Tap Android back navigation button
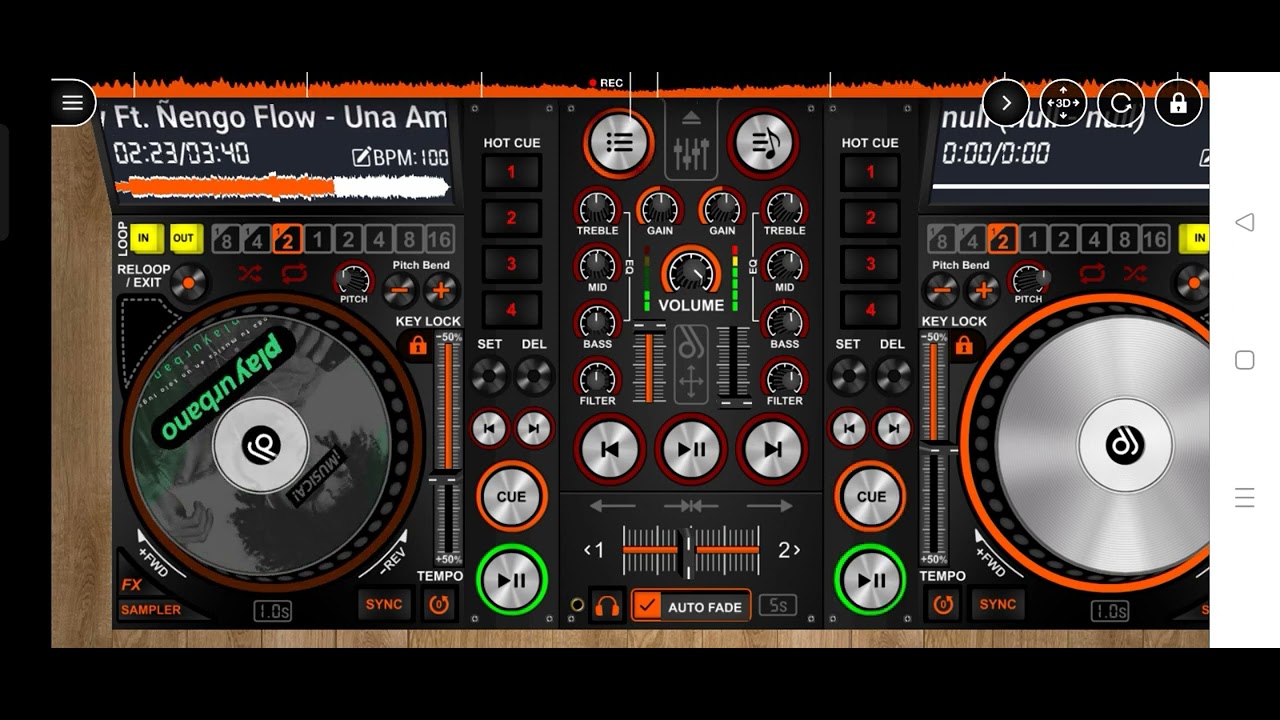 1244,222
